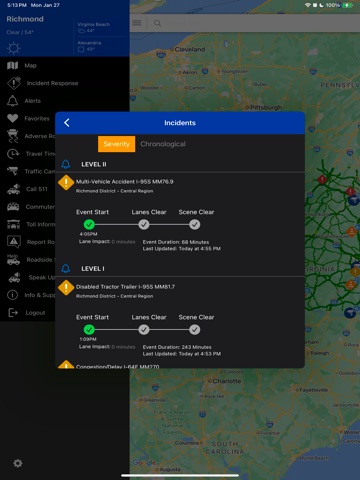The width and height of the screenshot is (360, 480).
Task: Click the Richmond sun weather icon
Action: [14, 48]
